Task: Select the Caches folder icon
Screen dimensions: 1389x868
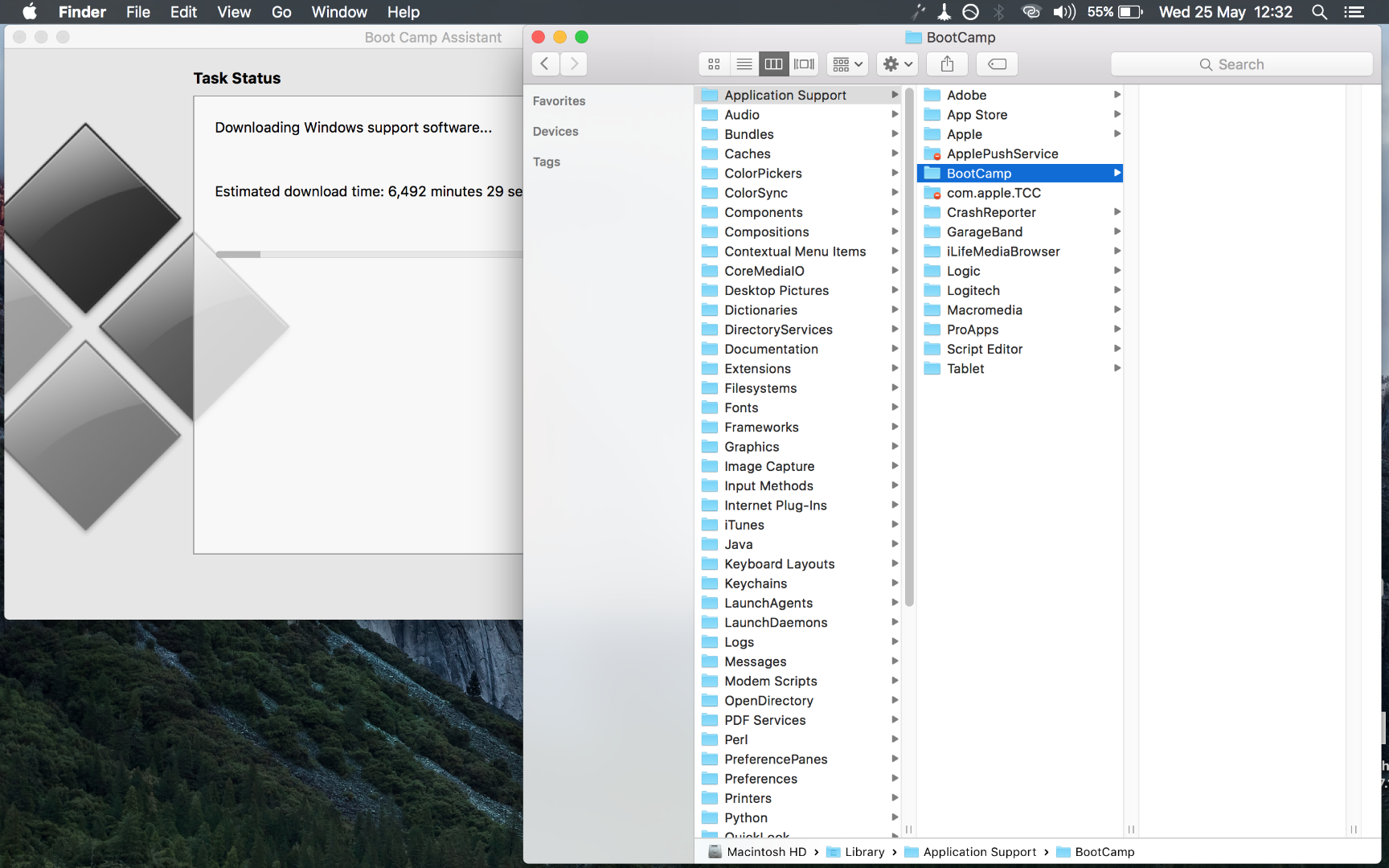Action: click(710, 154)
